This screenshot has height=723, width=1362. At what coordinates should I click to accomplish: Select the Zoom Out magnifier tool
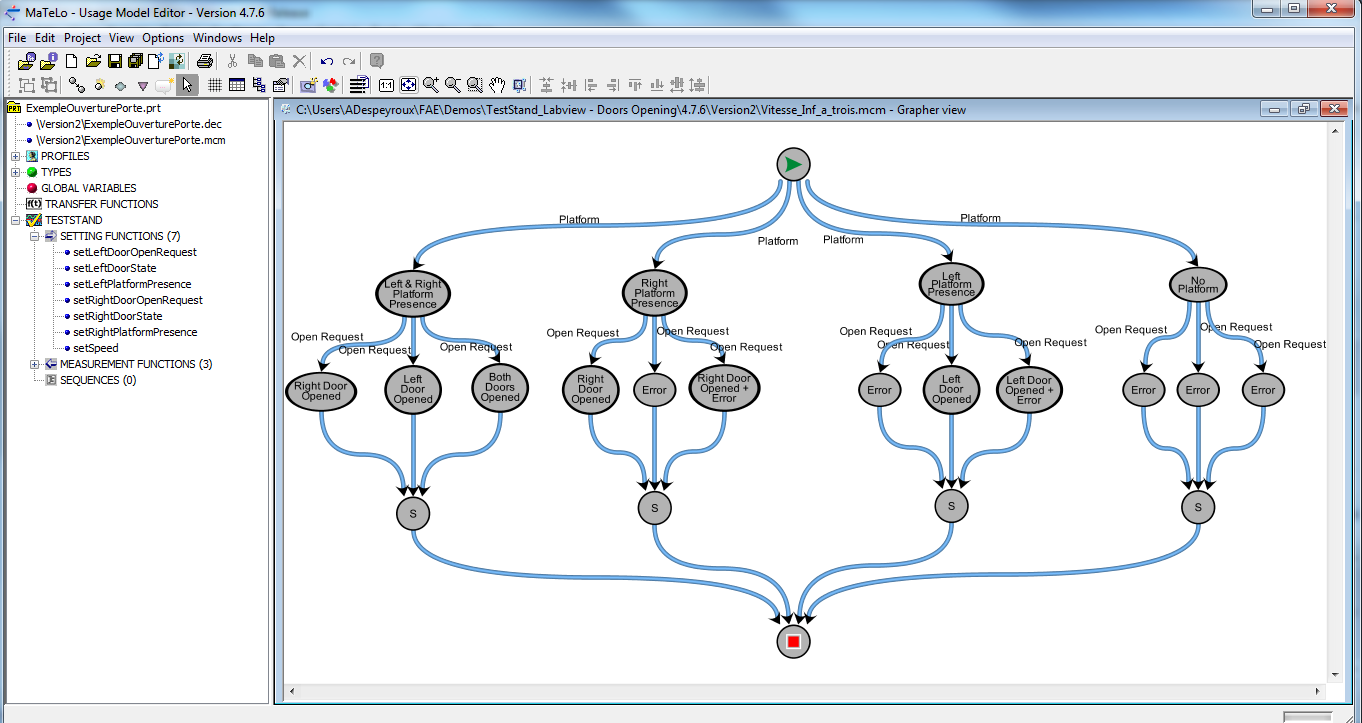click(x=453, y=85)
